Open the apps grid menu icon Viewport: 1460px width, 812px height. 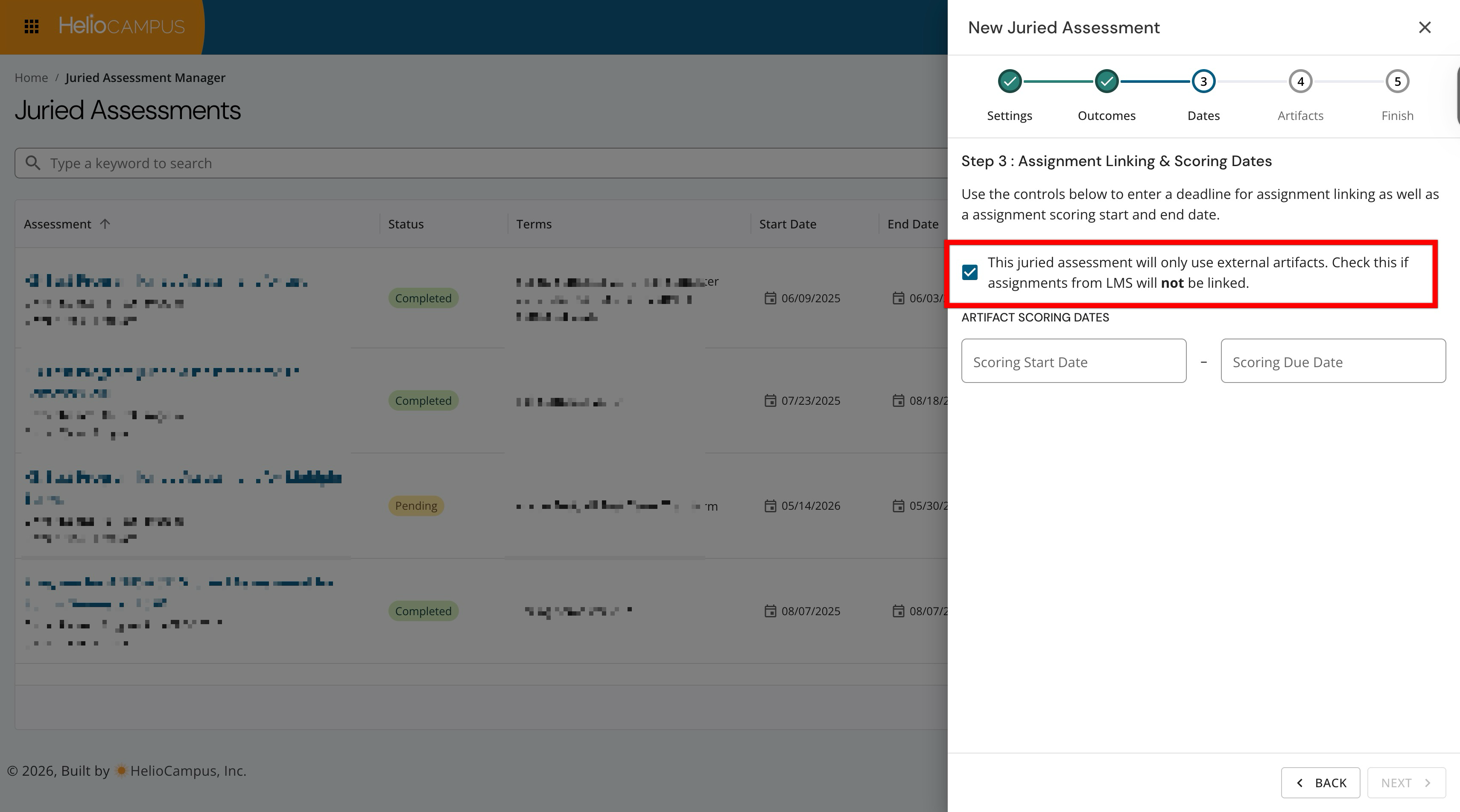tap(32, 26)
